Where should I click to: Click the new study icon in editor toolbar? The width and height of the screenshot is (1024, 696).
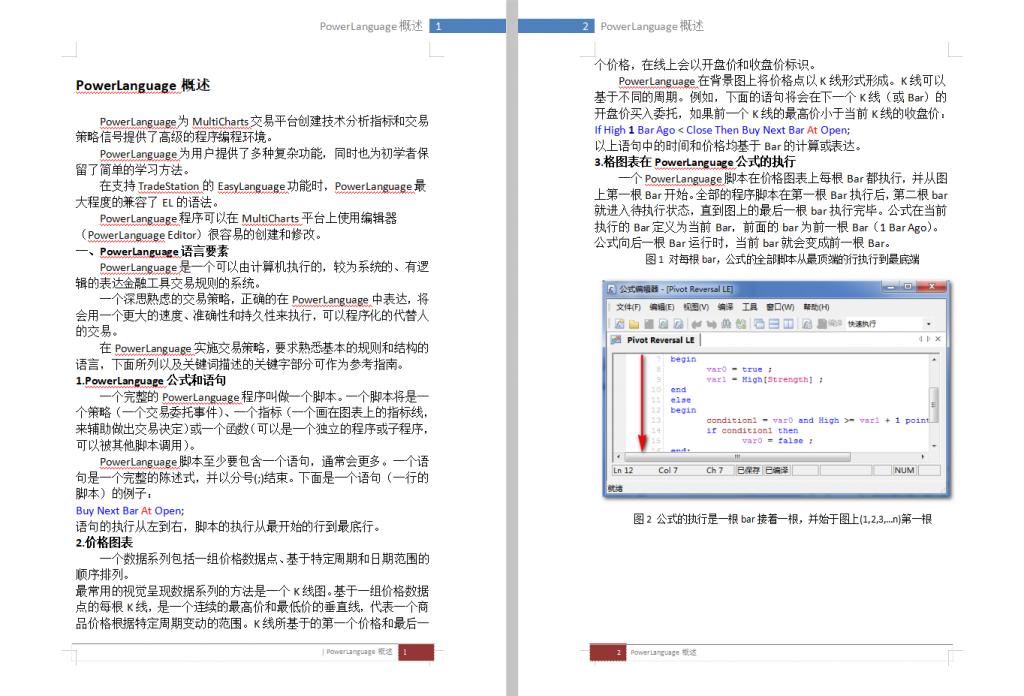(619, 324)
